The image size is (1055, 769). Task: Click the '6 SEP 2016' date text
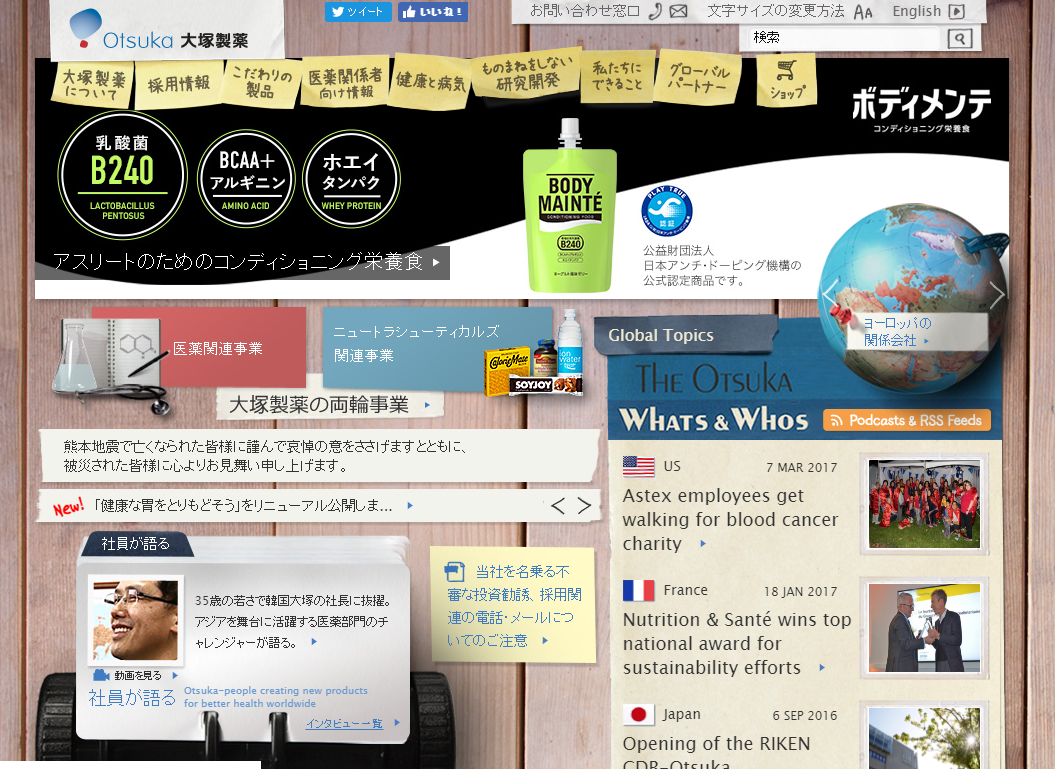click(x=805, y=716)
